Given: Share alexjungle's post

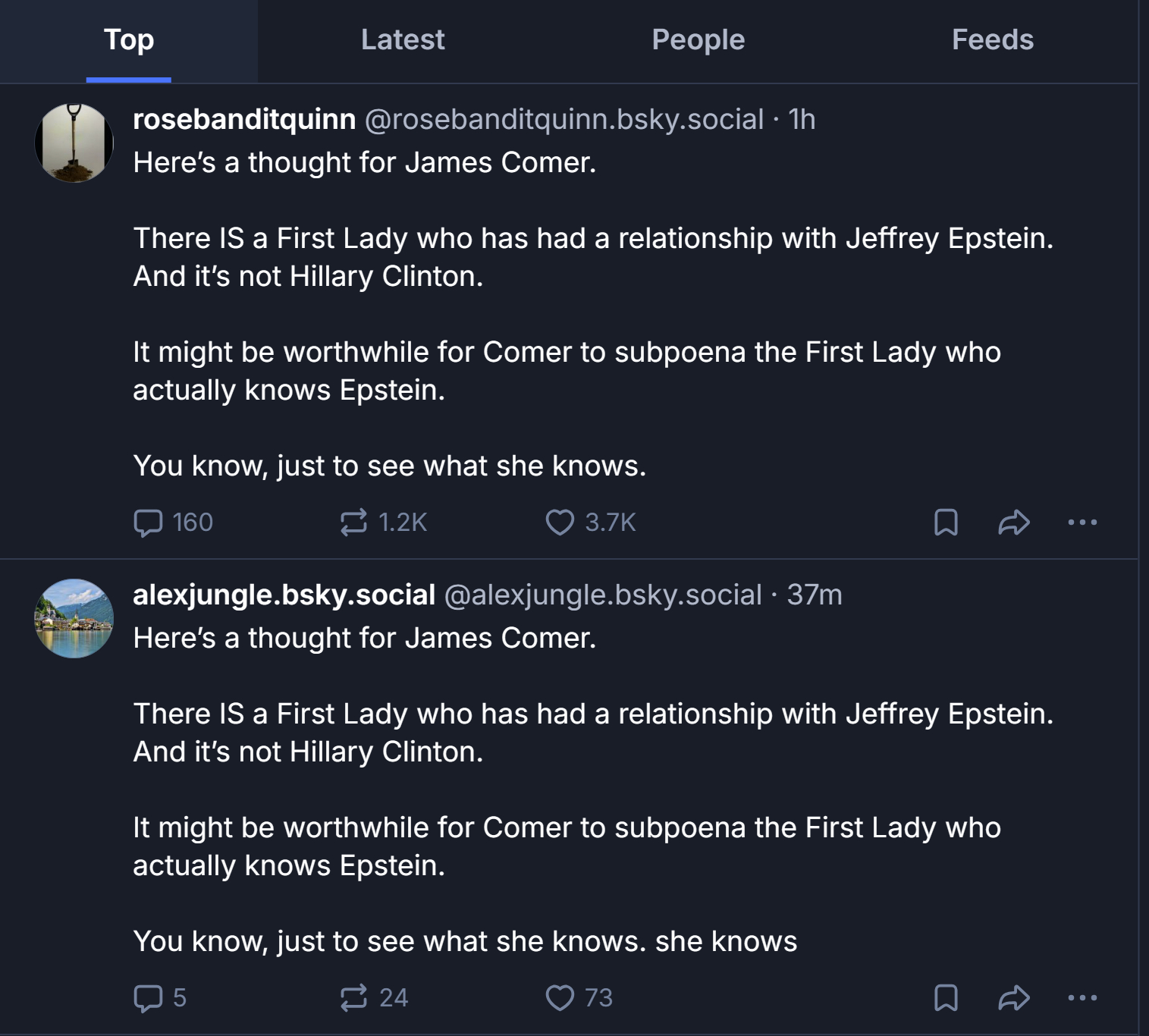Looking at the screenshot, I should pos(1014,998).
